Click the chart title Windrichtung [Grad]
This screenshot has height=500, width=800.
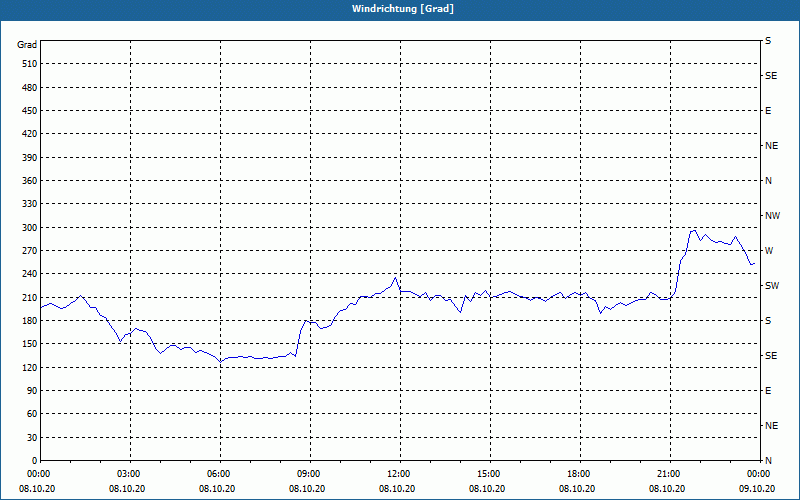coord(403,9)
